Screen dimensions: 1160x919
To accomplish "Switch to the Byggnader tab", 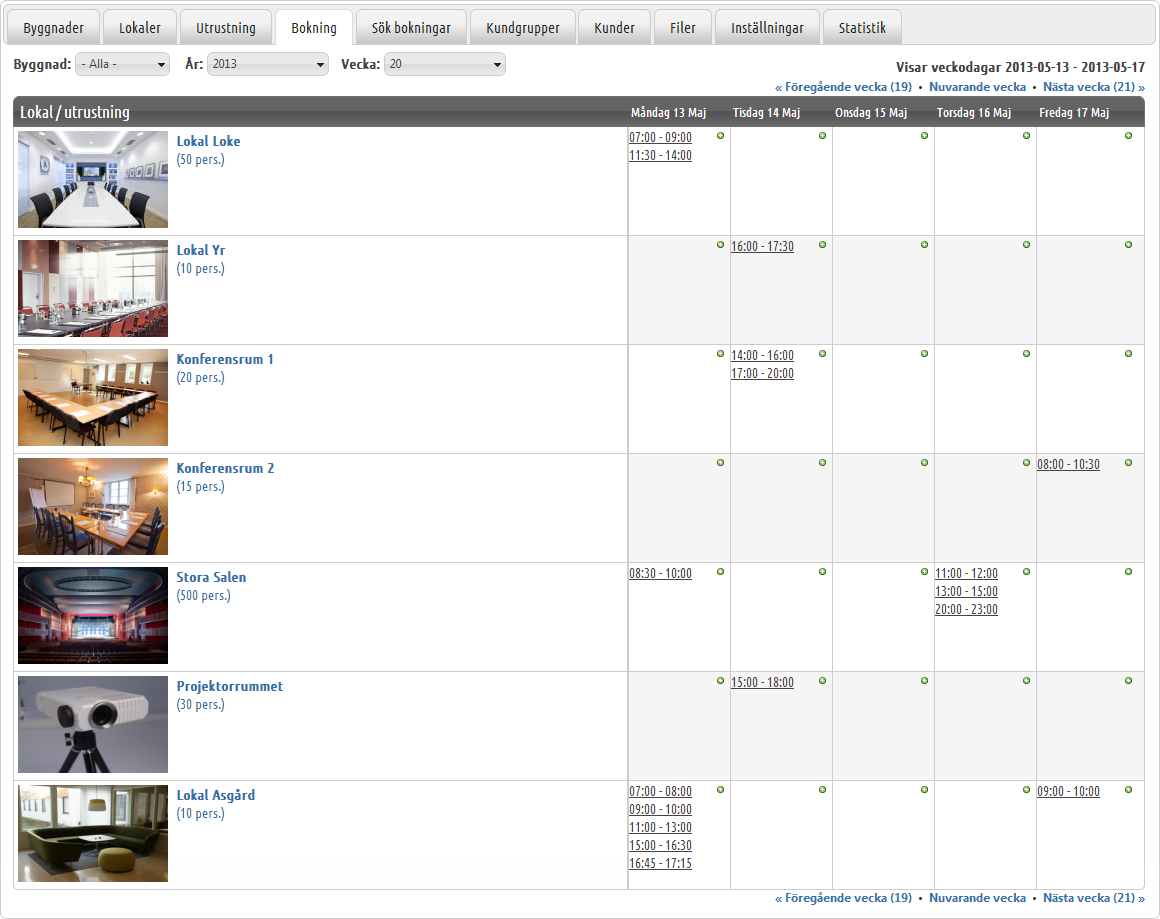I will click(53, 27).
